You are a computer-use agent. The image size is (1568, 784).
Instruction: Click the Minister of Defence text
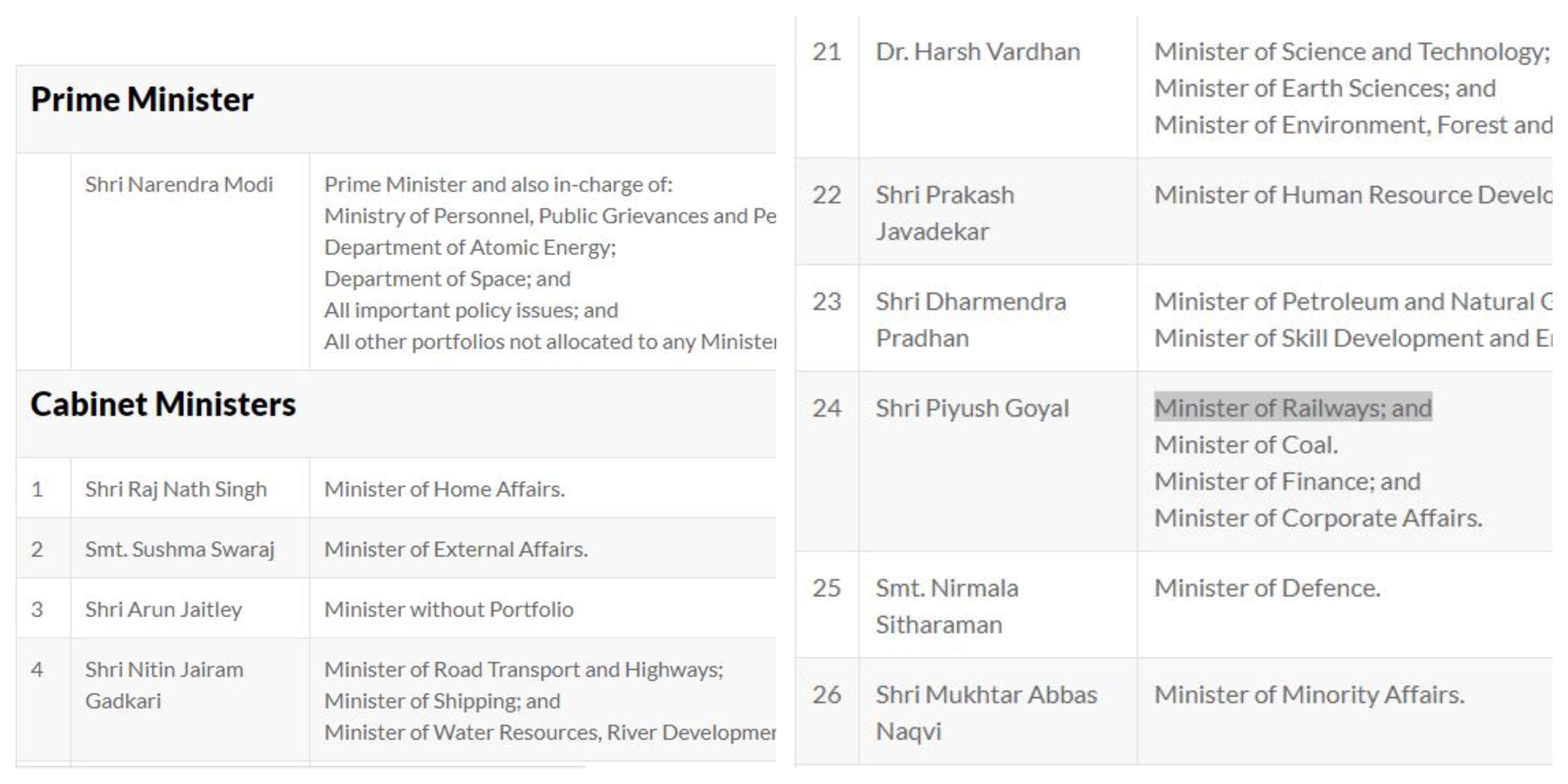(x=1267, y=588)
